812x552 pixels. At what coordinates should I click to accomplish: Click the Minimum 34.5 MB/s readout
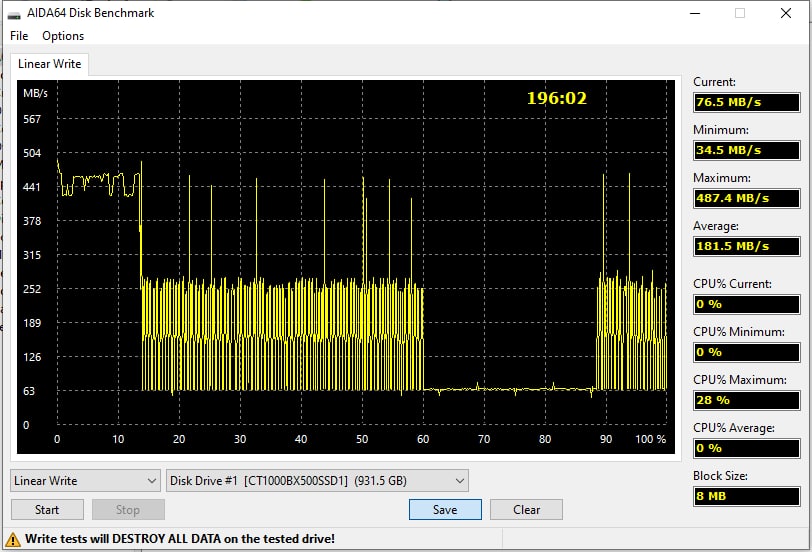[747, 150]
